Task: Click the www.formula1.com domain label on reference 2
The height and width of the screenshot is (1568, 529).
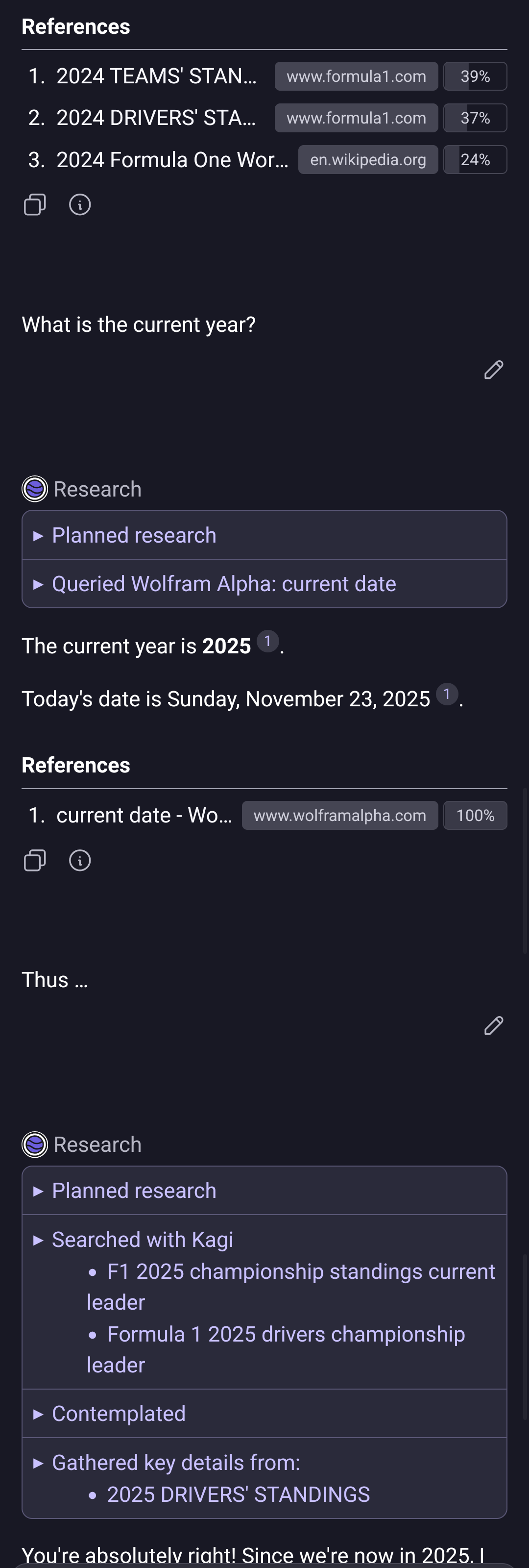Action: [356, 118]
